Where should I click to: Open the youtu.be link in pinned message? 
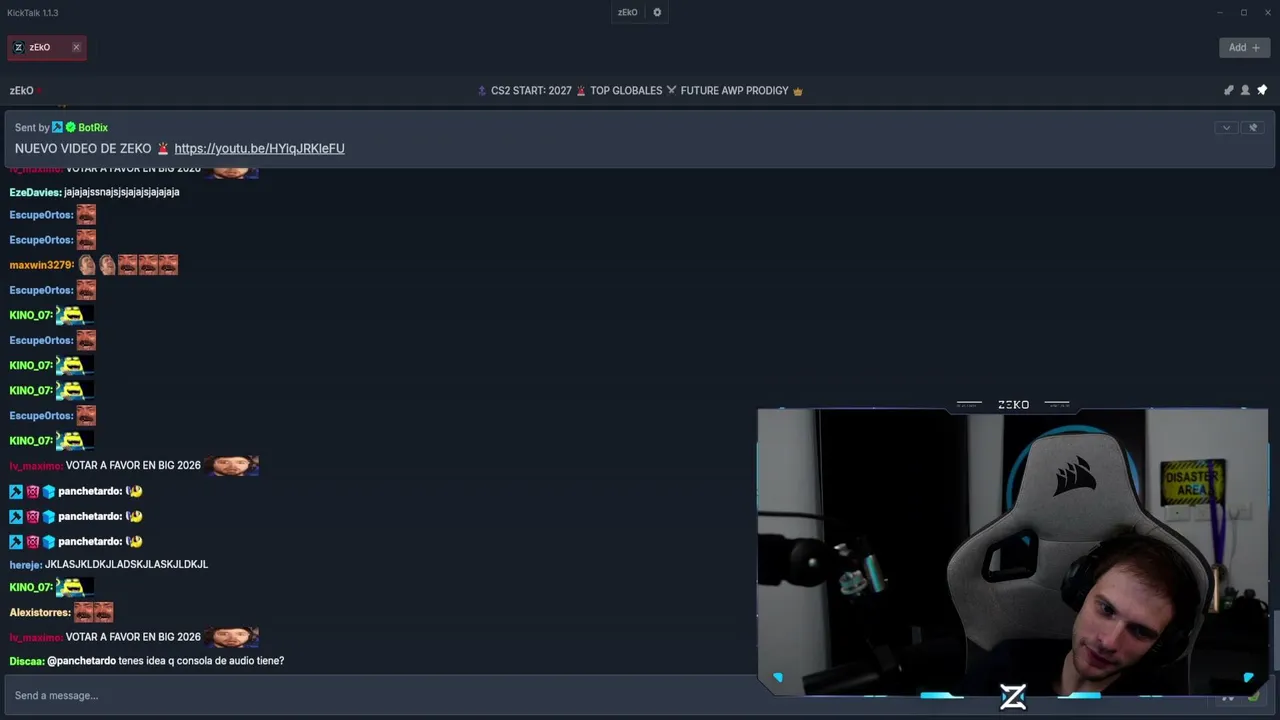pos(259,149)
